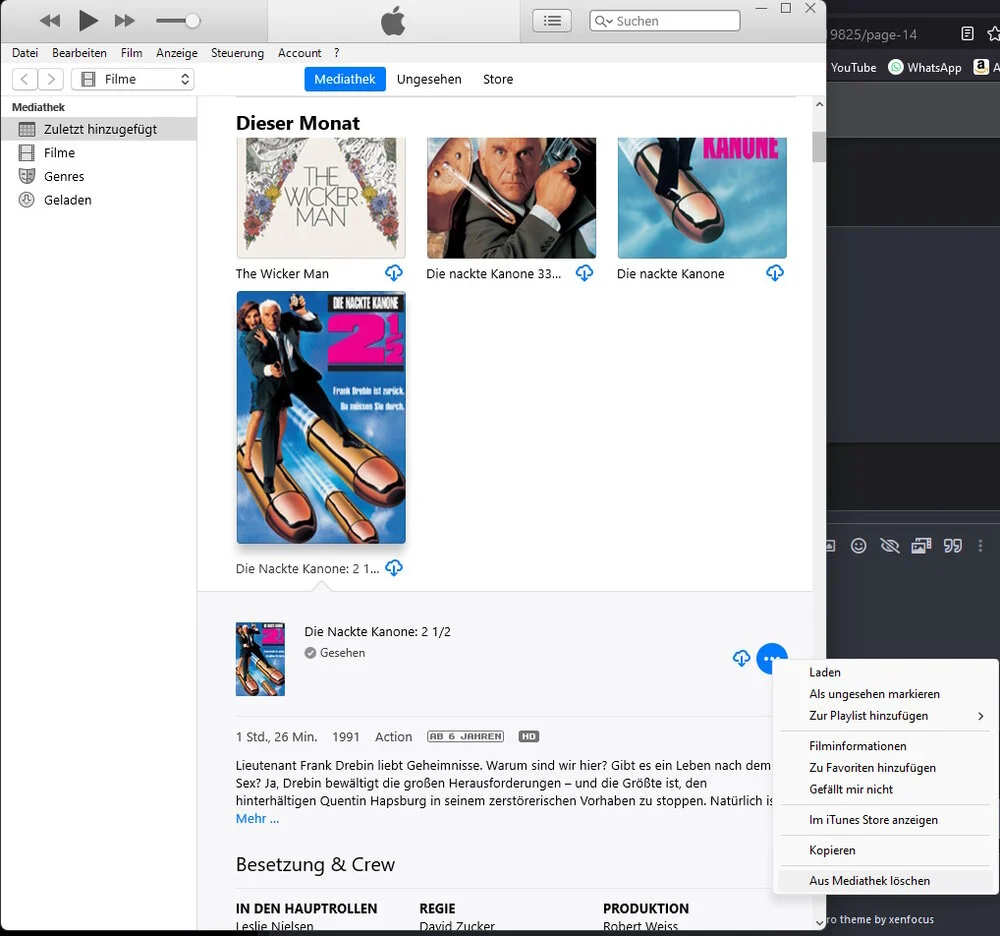
Task: Click the small detail poster thumbnail
Action: (260, 659)
